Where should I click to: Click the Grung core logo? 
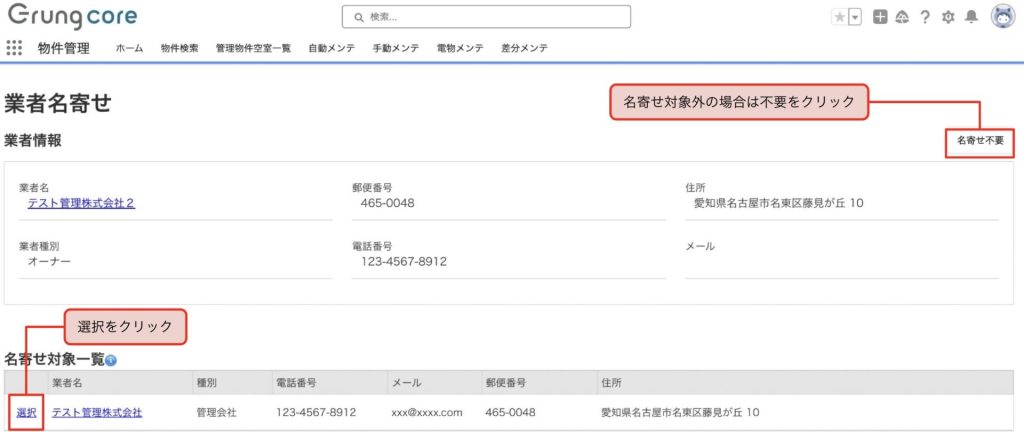click(x=72, y=17)
